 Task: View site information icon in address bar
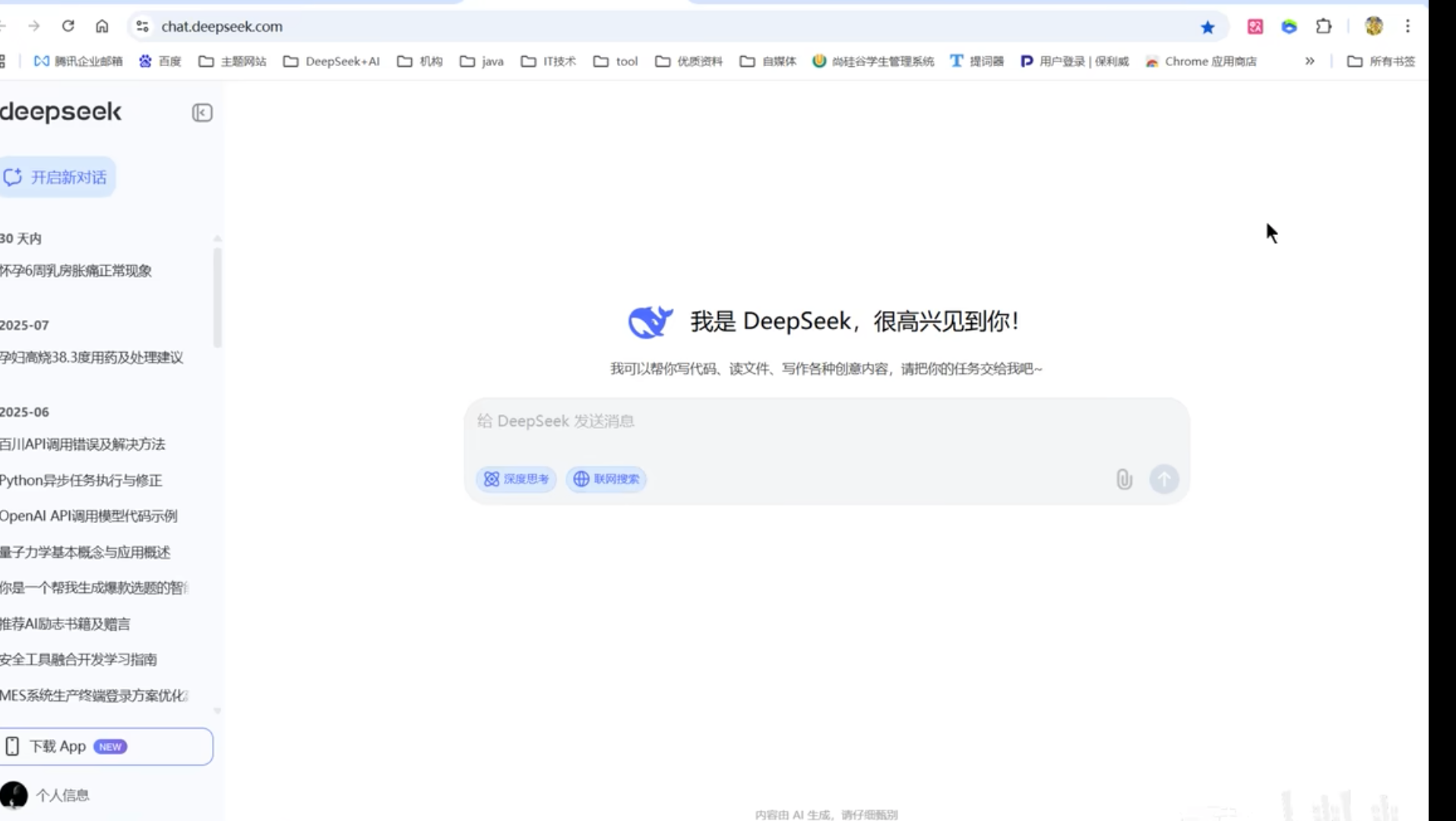point(142,27)
